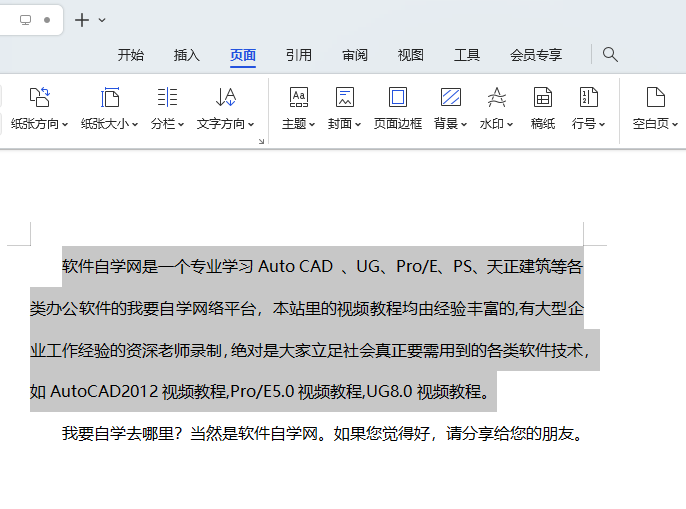Click the text 类办公软件的我要自学网络平台

pos(143,309)
